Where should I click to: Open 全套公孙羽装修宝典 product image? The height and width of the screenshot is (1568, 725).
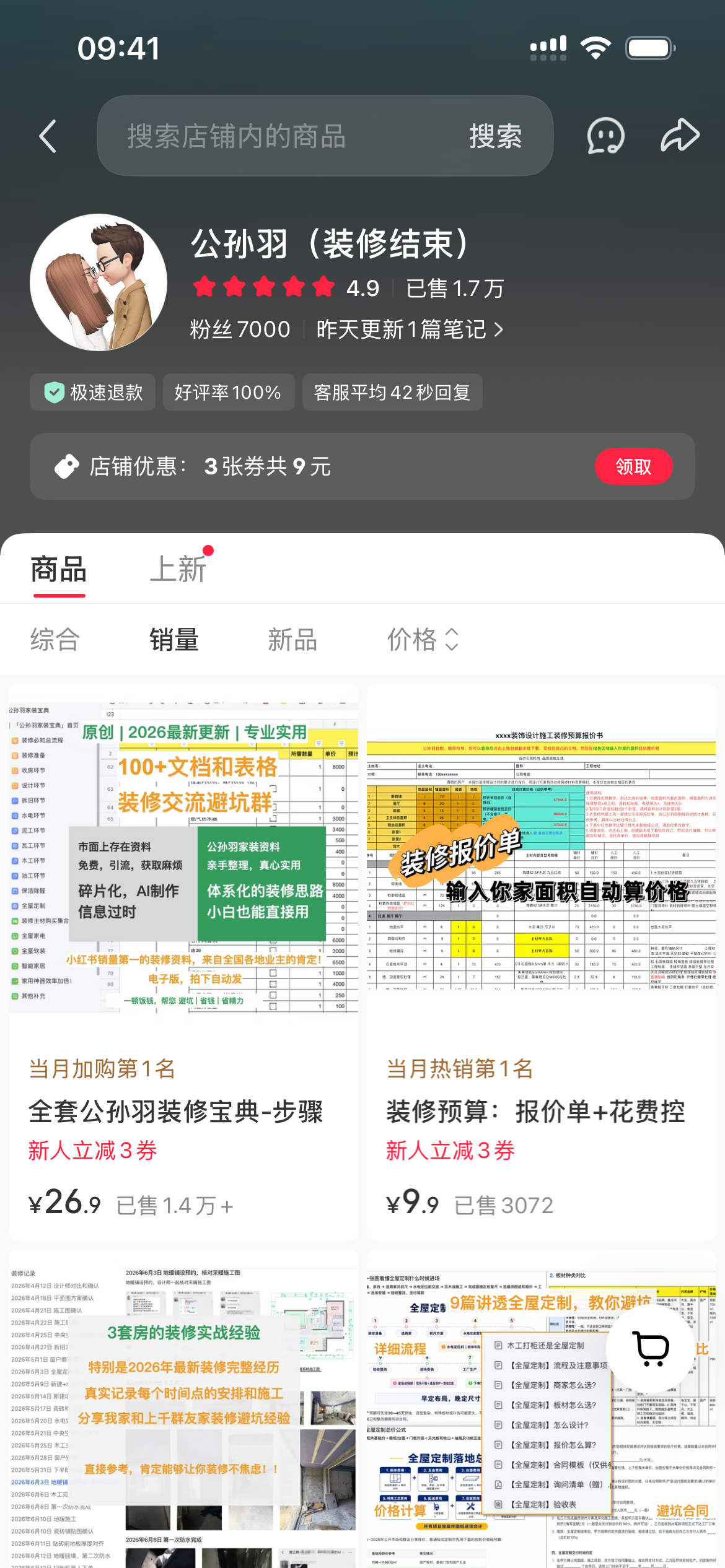tap(183, 858)
